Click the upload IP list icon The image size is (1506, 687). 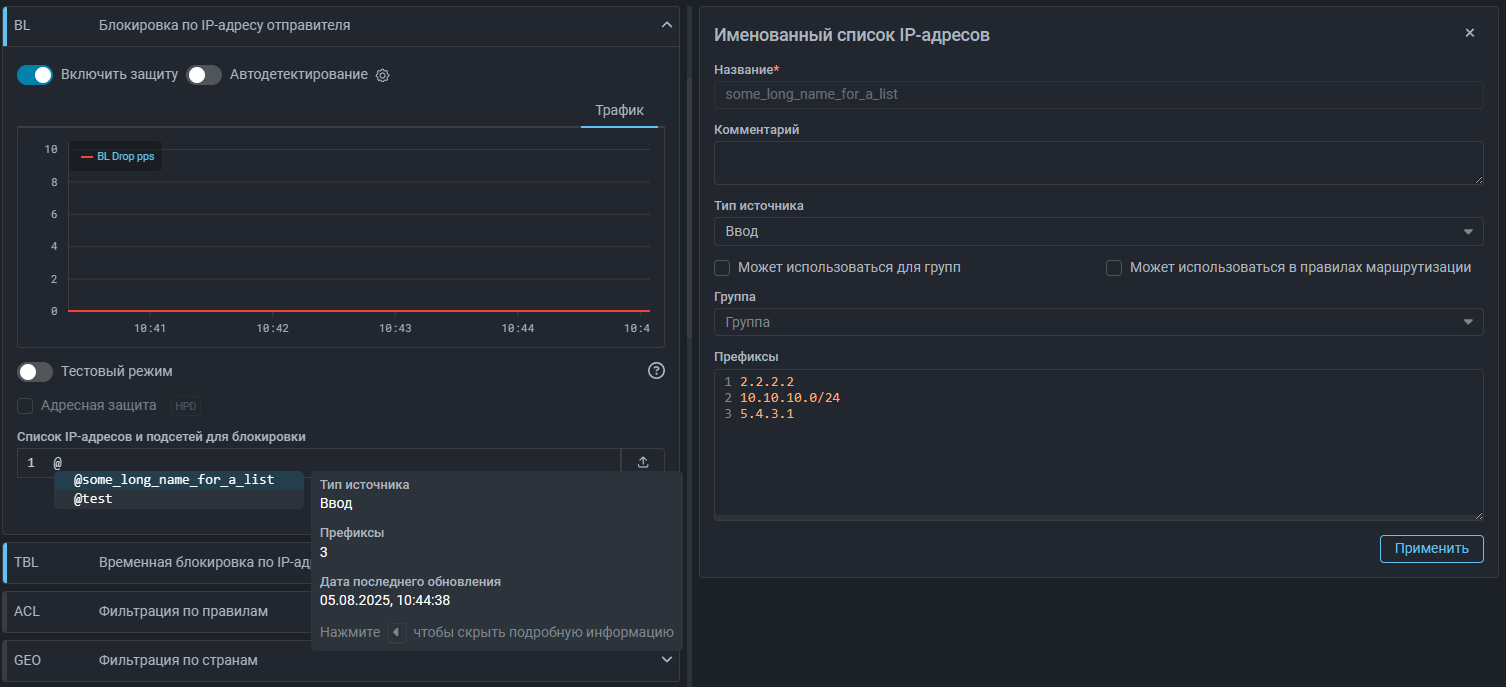pyautogui.click(x=643, y=462)
